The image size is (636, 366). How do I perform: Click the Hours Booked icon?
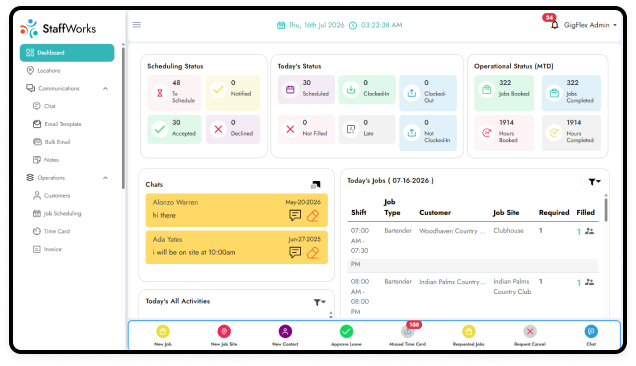click(x=486, y=133)
